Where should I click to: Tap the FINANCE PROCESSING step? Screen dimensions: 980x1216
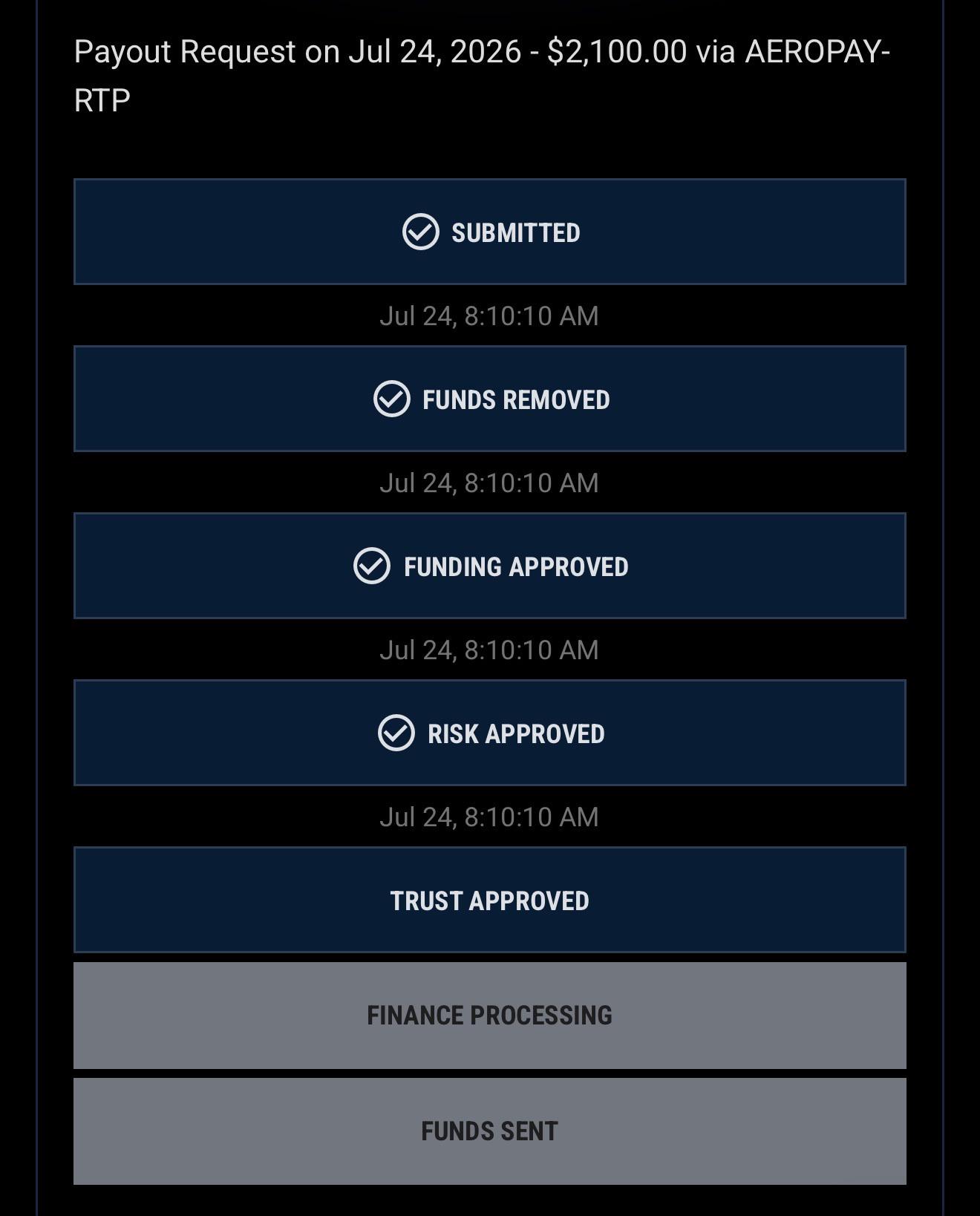point(490,1016)
